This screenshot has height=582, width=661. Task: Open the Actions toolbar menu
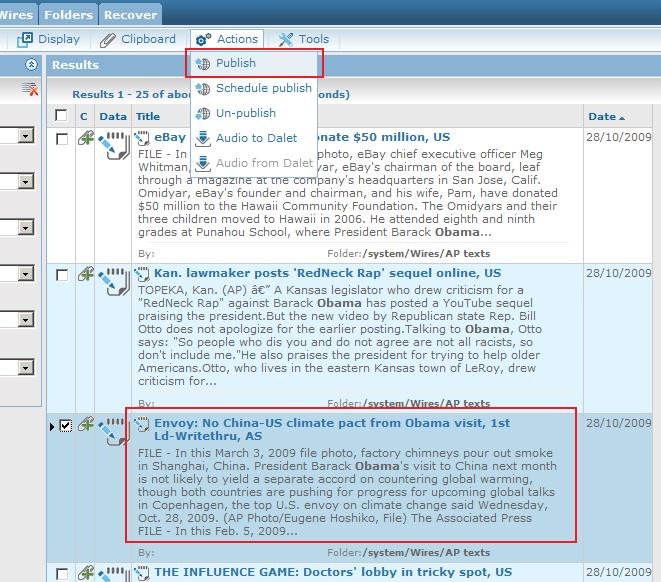(x=227, y=39)
